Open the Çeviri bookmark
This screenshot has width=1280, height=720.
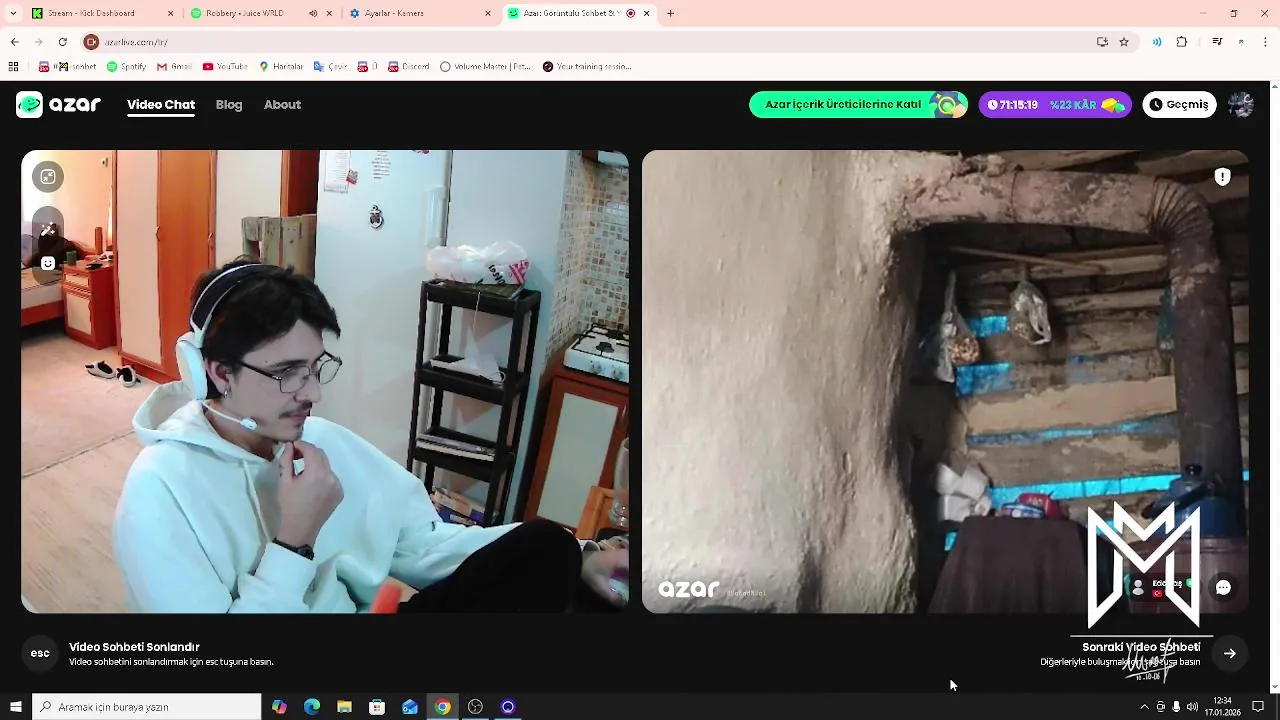[330, 67]
